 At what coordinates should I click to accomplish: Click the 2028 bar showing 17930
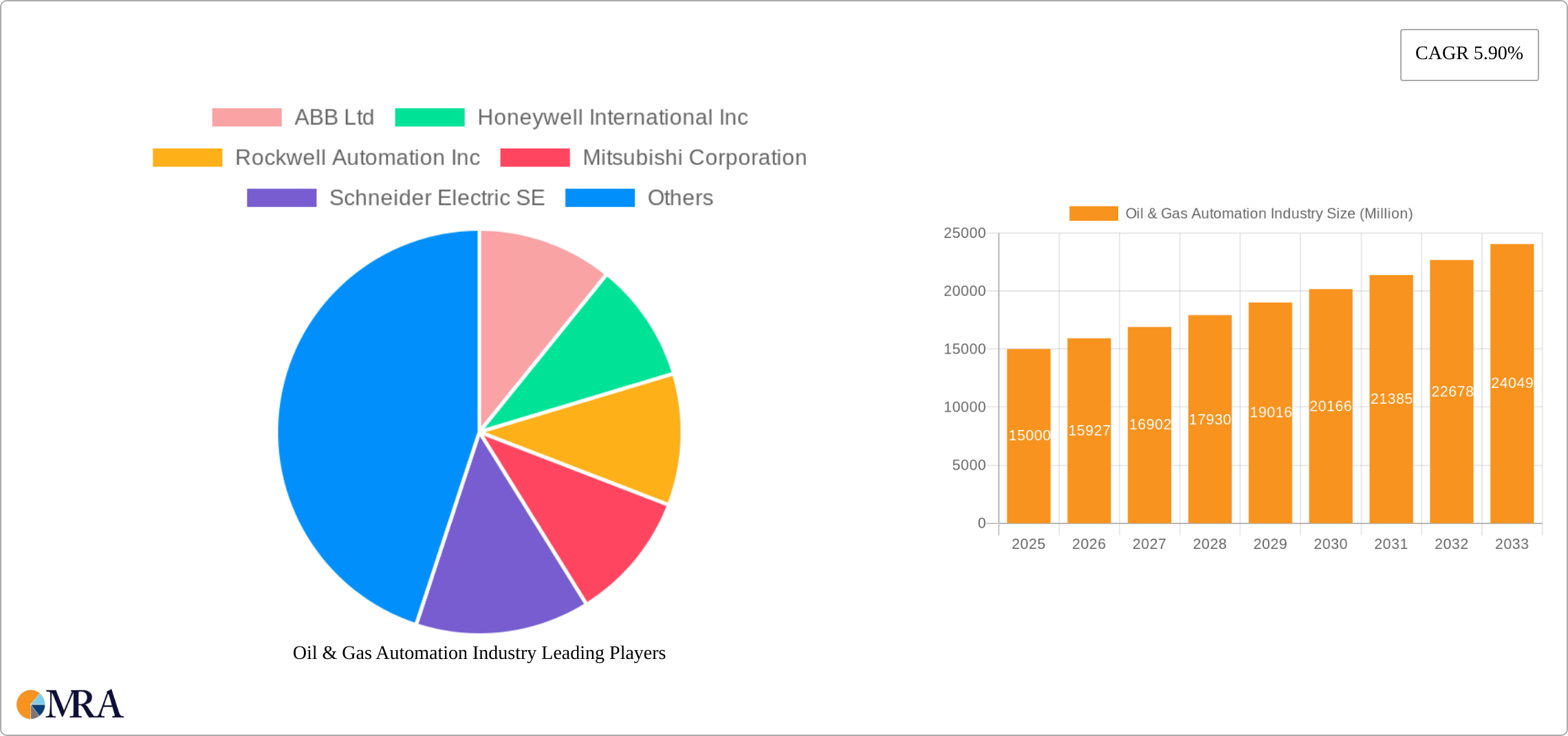click(x=1210, y=419)
